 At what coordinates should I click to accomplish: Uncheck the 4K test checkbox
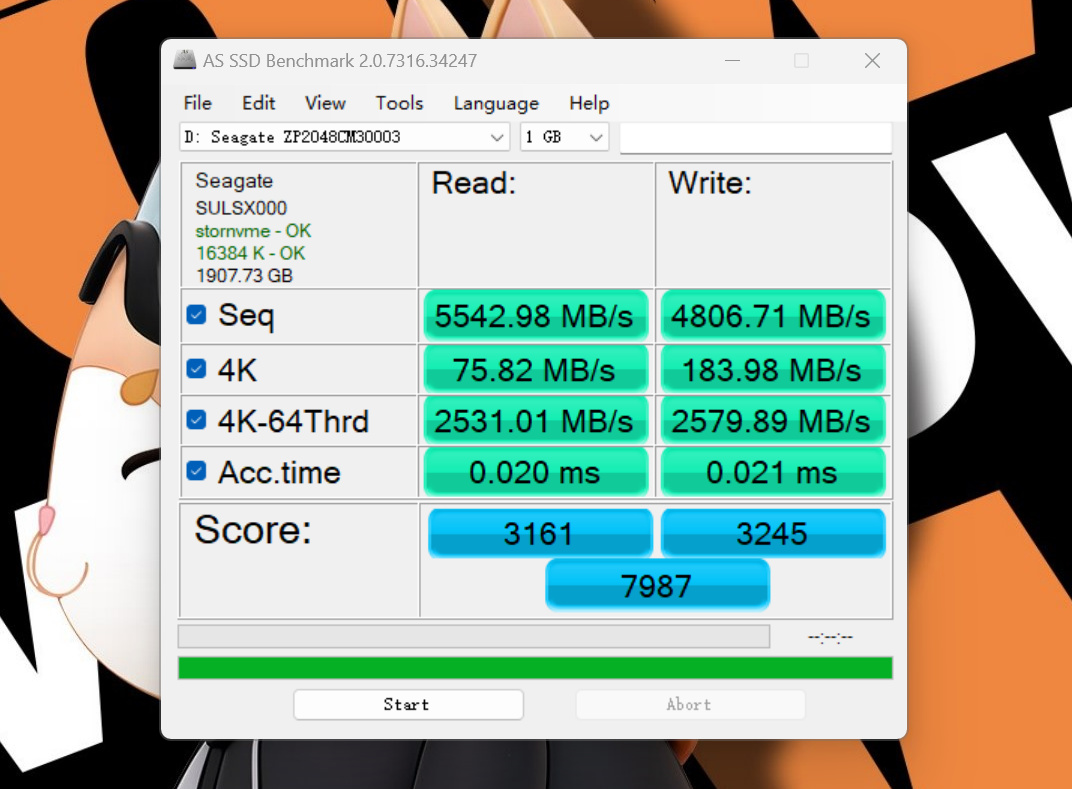click(x=196, y=369)
